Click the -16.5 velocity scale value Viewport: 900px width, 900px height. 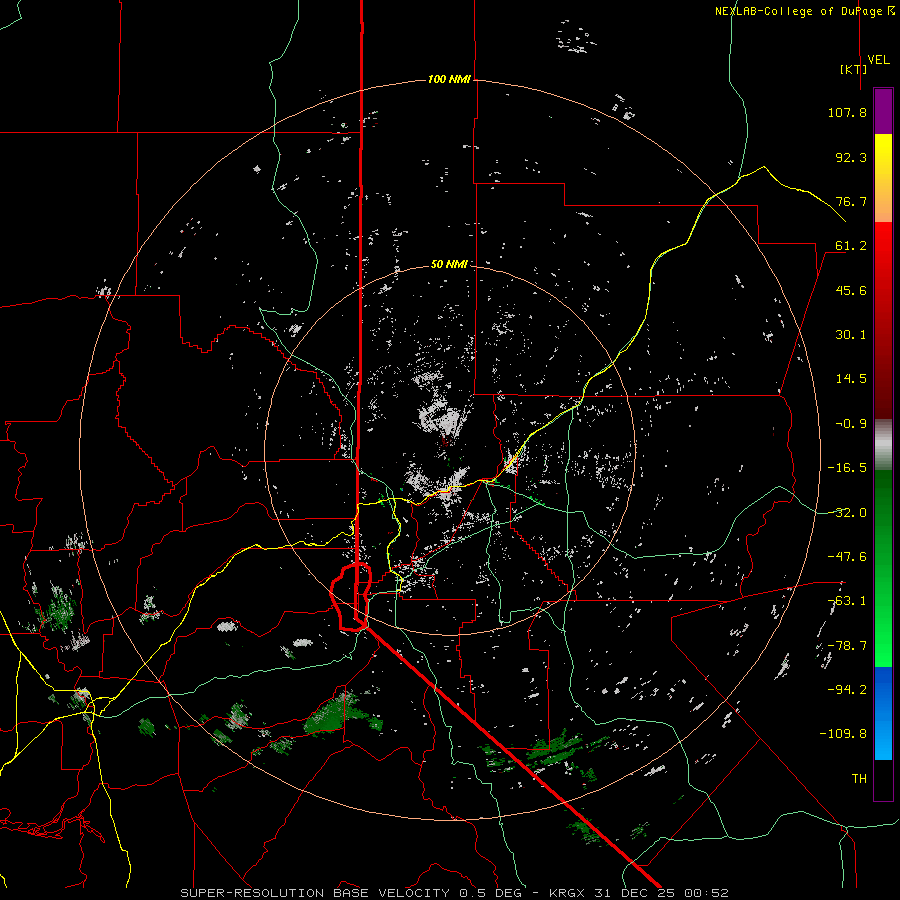(847, 468)
